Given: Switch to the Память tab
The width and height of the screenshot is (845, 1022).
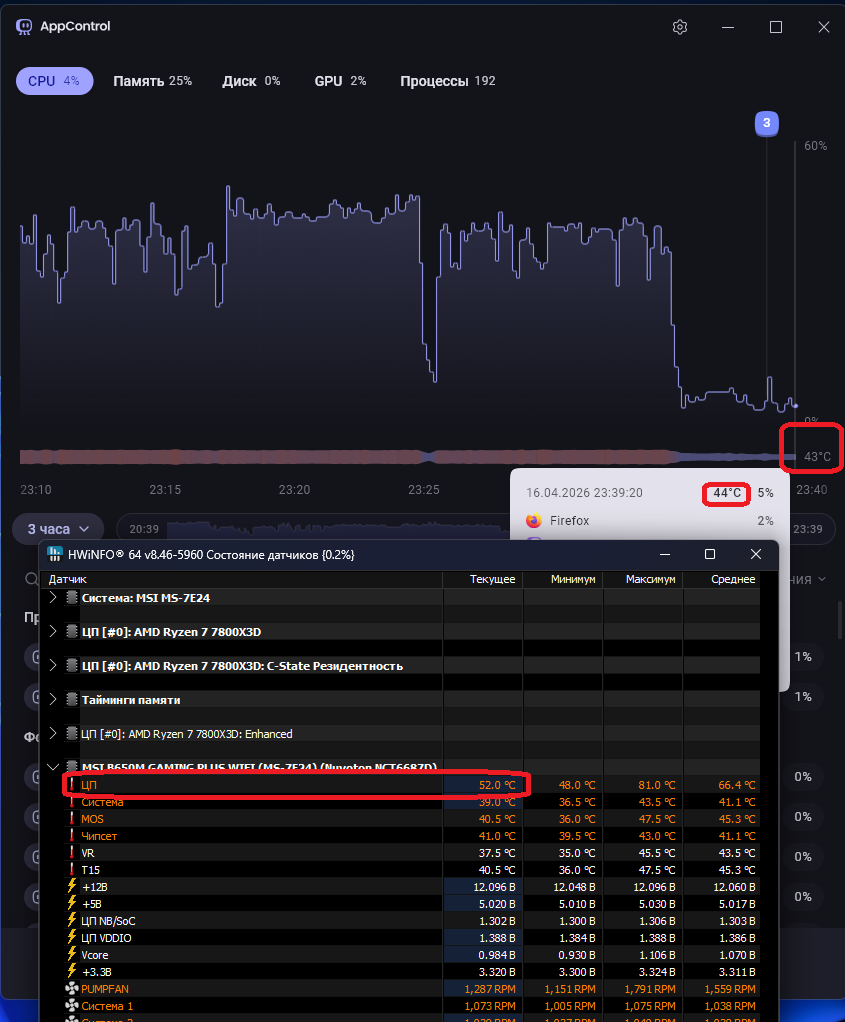Looking at the screenshot, I should (x=152, y=81).
